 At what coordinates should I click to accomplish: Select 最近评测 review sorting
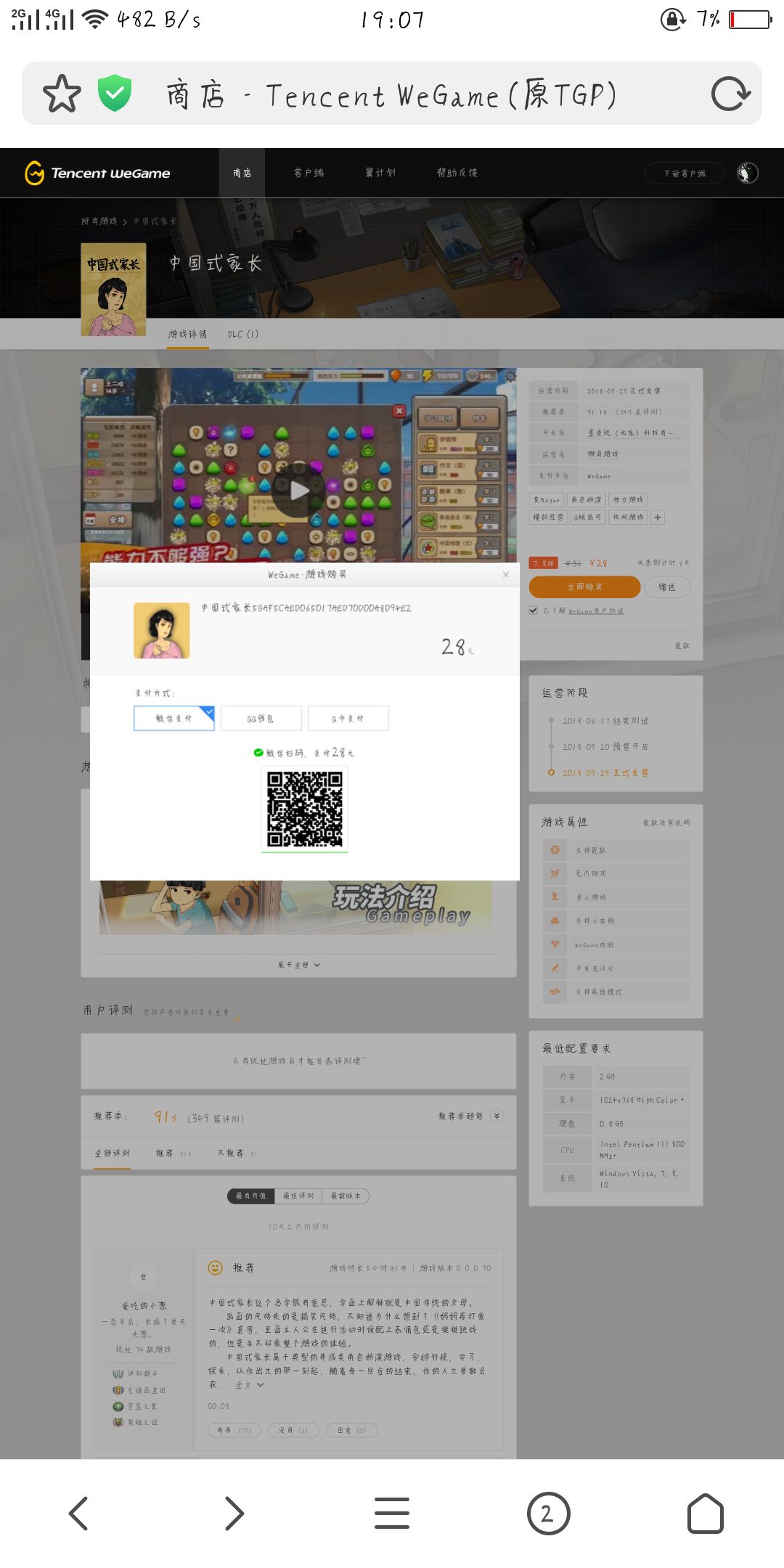pos(298,1196)
